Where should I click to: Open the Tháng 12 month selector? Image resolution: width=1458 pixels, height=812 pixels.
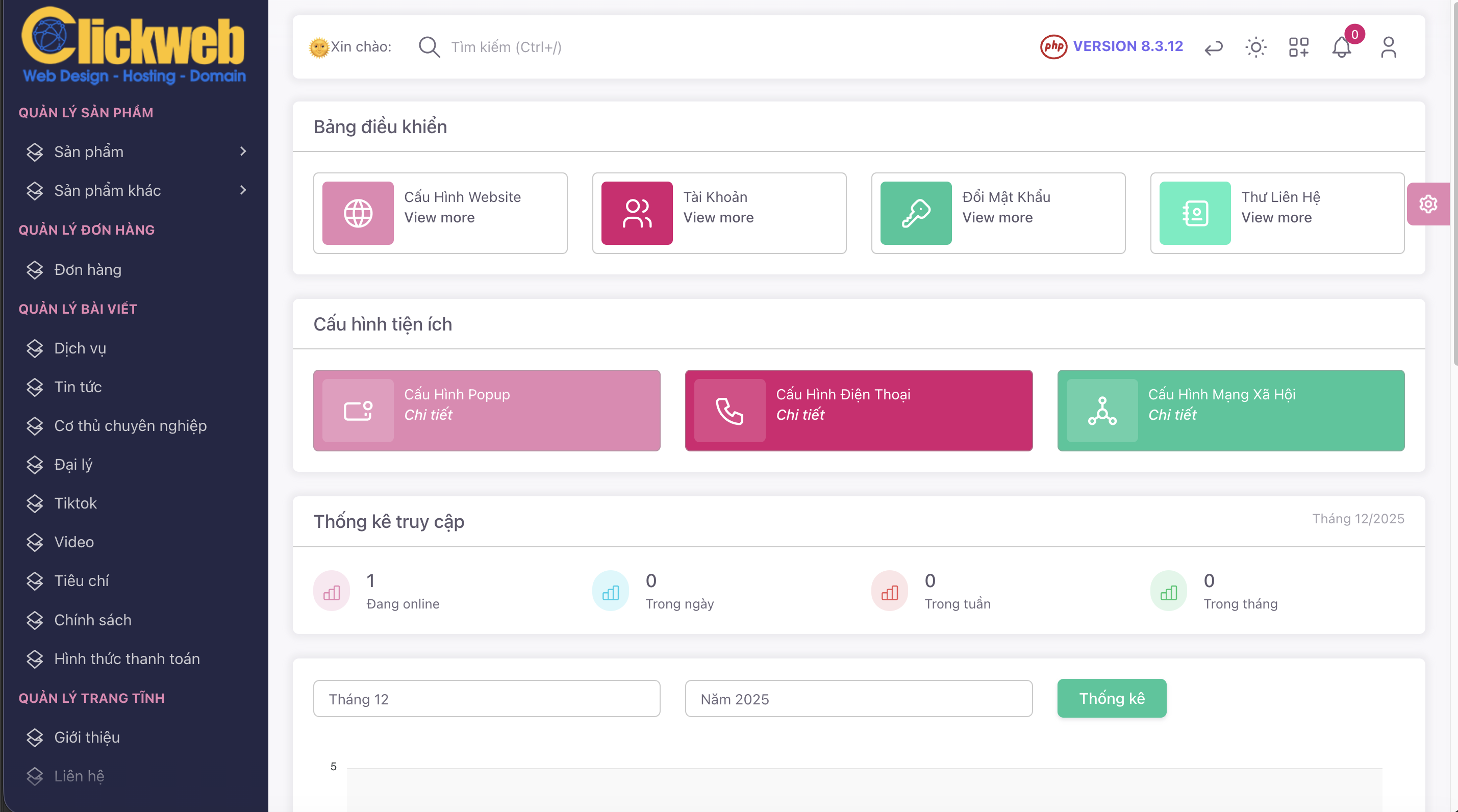[486, 698]
